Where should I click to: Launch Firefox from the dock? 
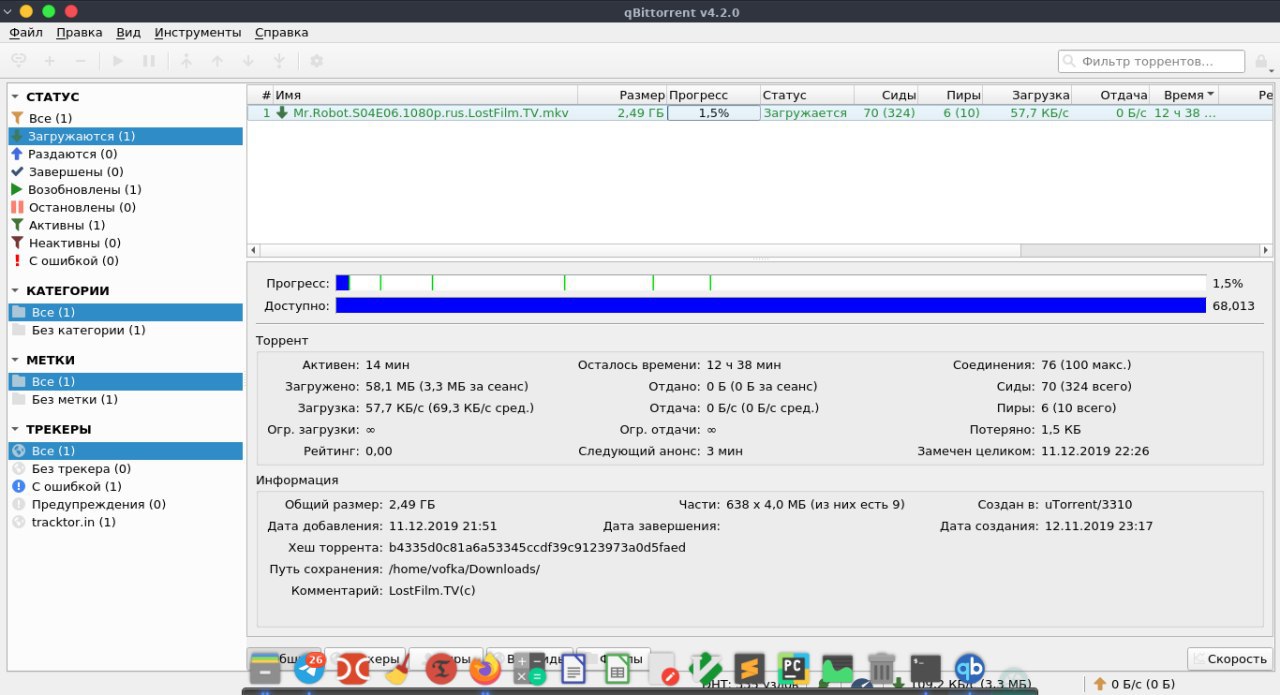(486, 669)
